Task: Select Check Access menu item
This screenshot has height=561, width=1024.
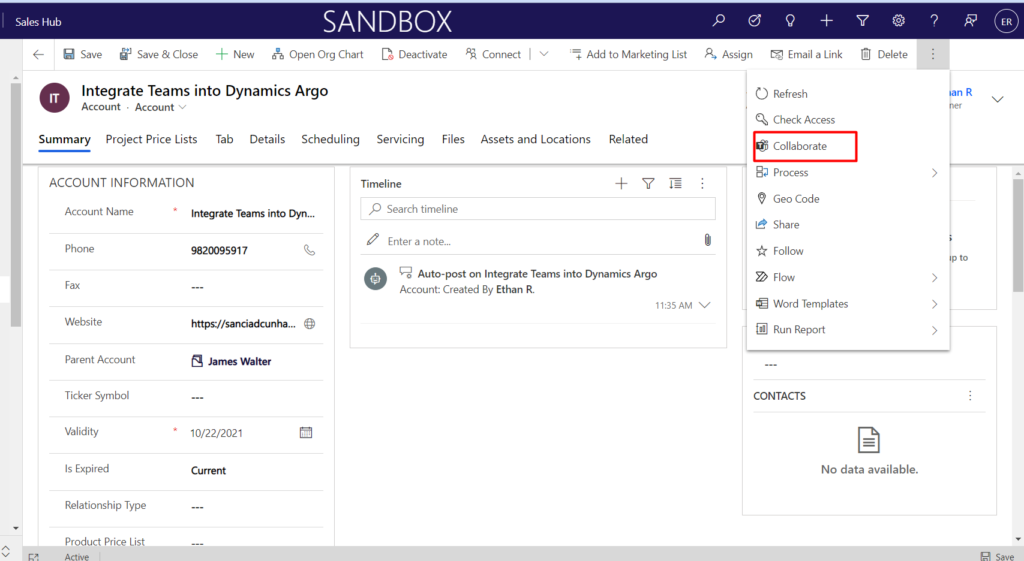Action: 848,120
